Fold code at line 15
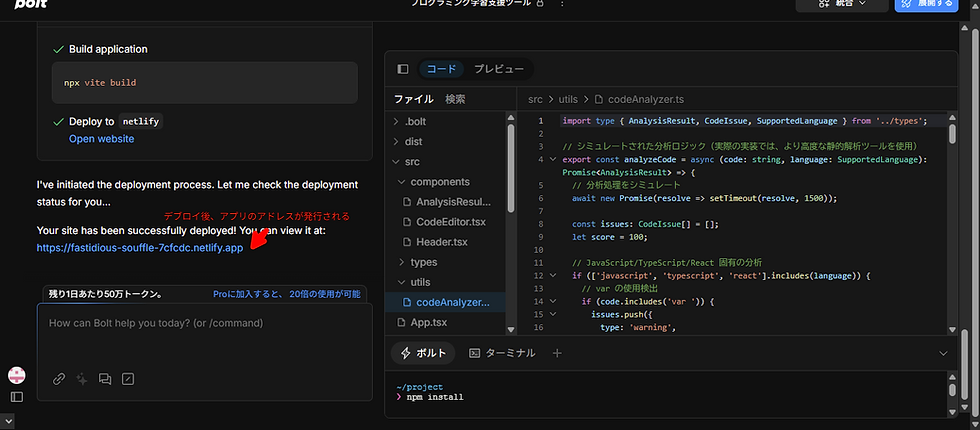This screenshot has width=980, height=430. tap(552, 314)
